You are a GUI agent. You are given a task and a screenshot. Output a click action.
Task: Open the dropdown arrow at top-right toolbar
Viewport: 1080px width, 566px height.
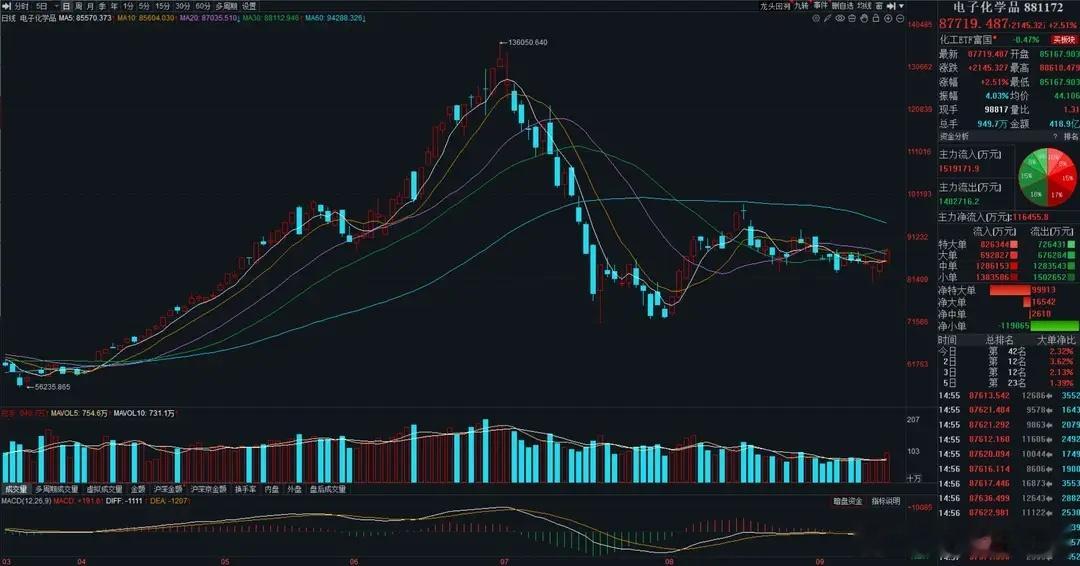click(x=902, y=6)
